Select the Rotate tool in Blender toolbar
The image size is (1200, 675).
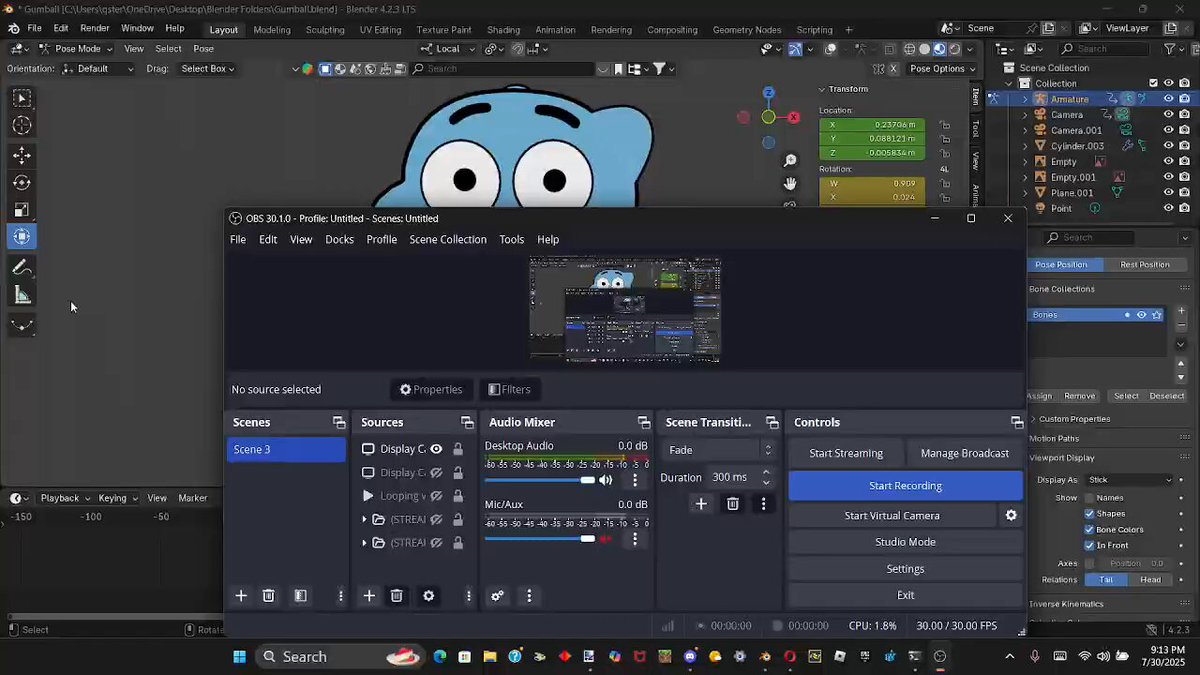(x=21, y=183)
